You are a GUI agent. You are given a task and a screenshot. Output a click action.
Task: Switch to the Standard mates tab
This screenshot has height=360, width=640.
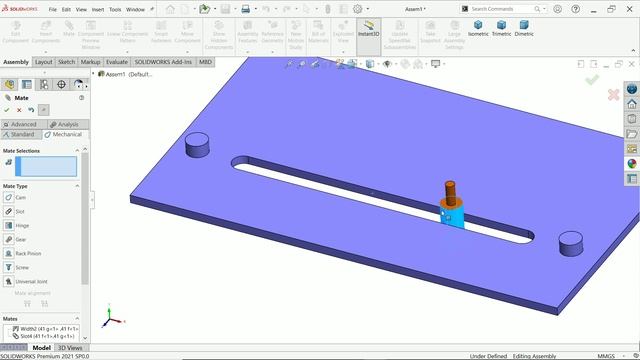pos(21,134)
